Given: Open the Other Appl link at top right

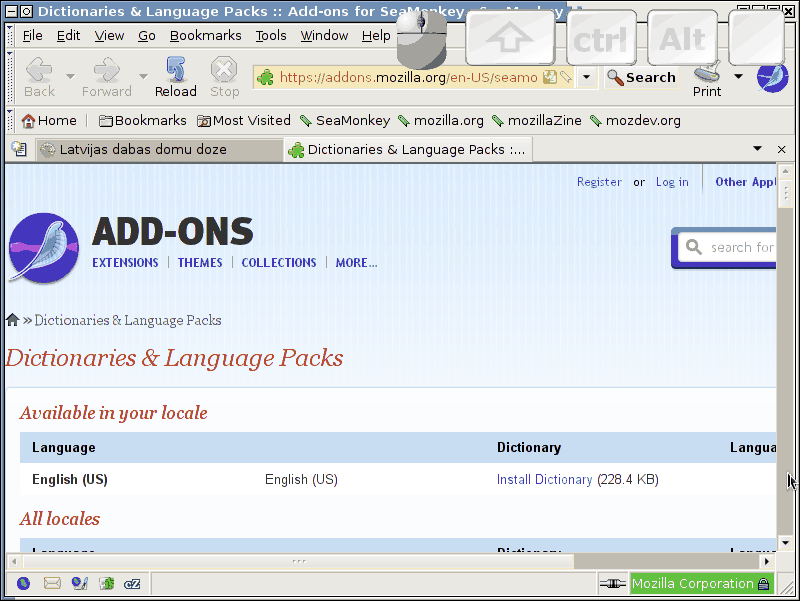Looking at the screenshot, I should point(745,182).
